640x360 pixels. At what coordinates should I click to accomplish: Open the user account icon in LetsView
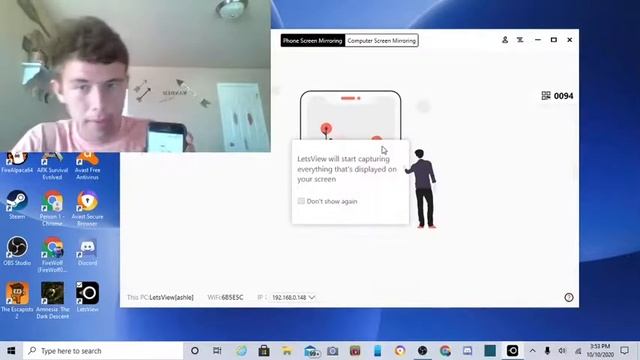pyautogui.click(x=505, y=40)
